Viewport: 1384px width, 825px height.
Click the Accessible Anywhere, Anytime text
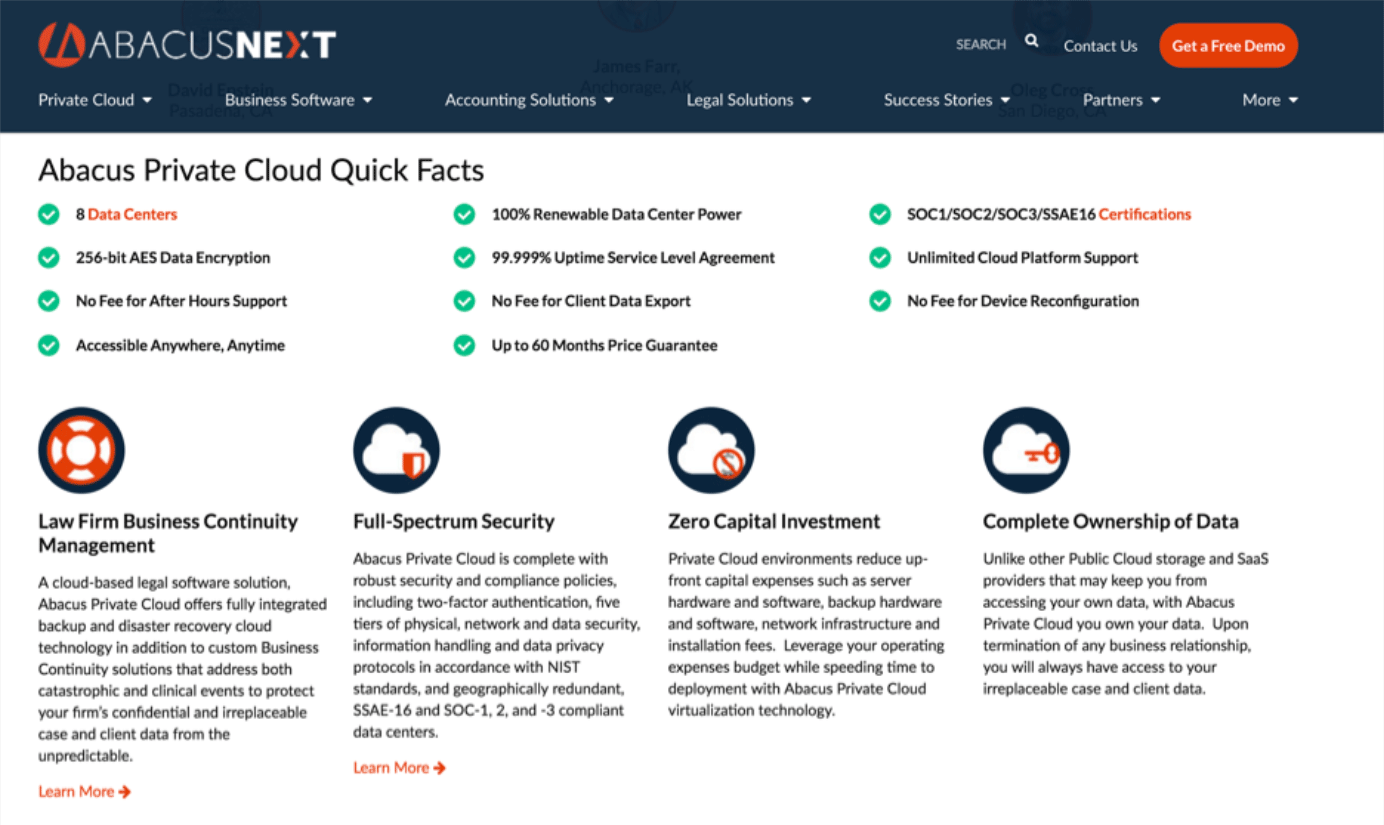[180, 345]
